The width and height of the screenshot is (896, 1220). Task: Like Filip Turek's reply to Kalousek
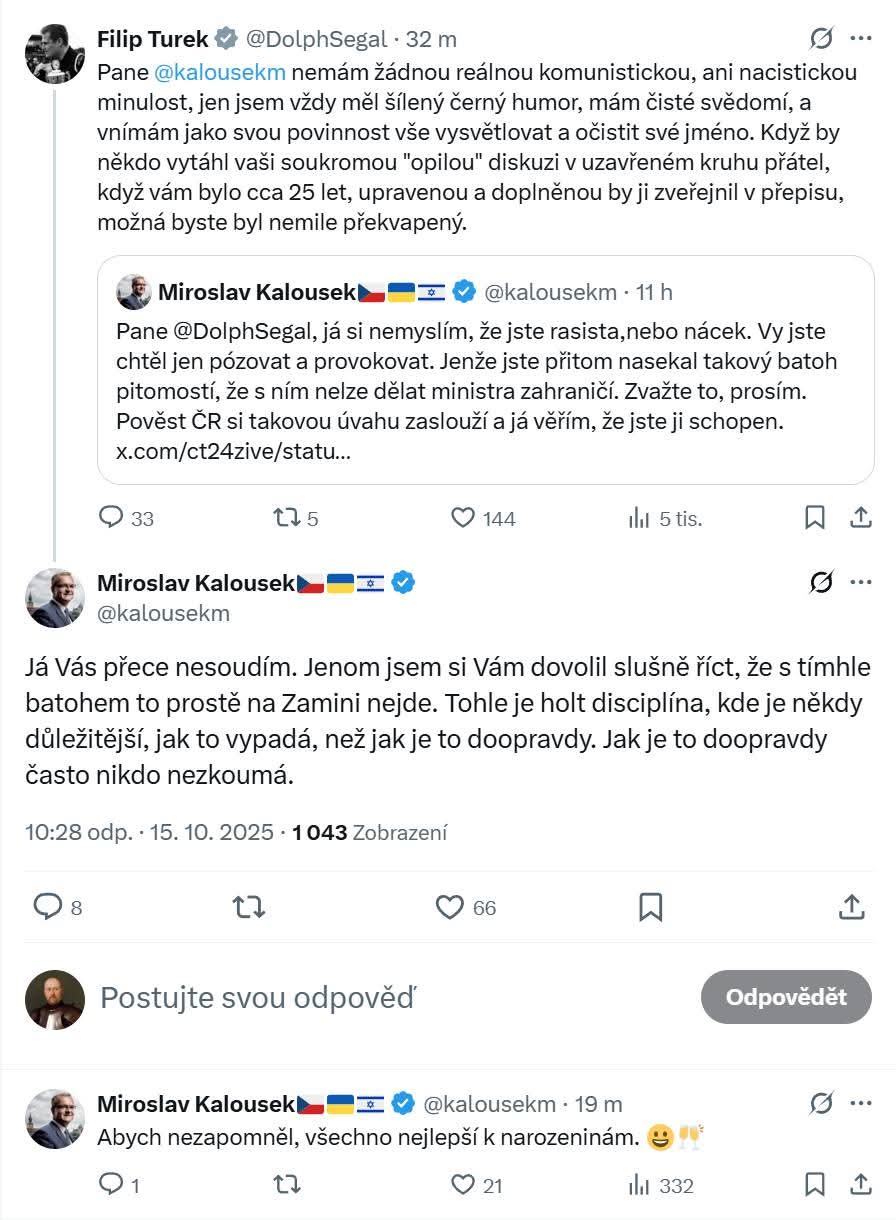463,518
